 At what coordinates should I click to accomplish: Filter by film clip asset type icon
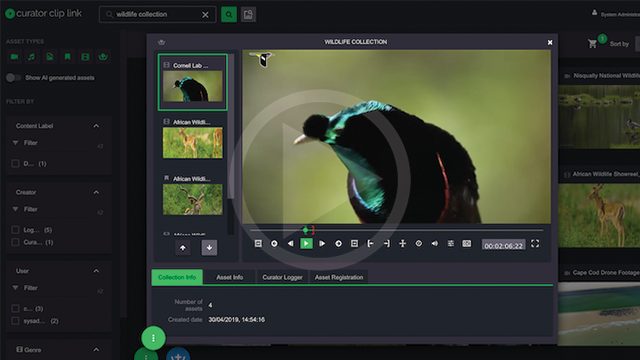click(85, 57)
